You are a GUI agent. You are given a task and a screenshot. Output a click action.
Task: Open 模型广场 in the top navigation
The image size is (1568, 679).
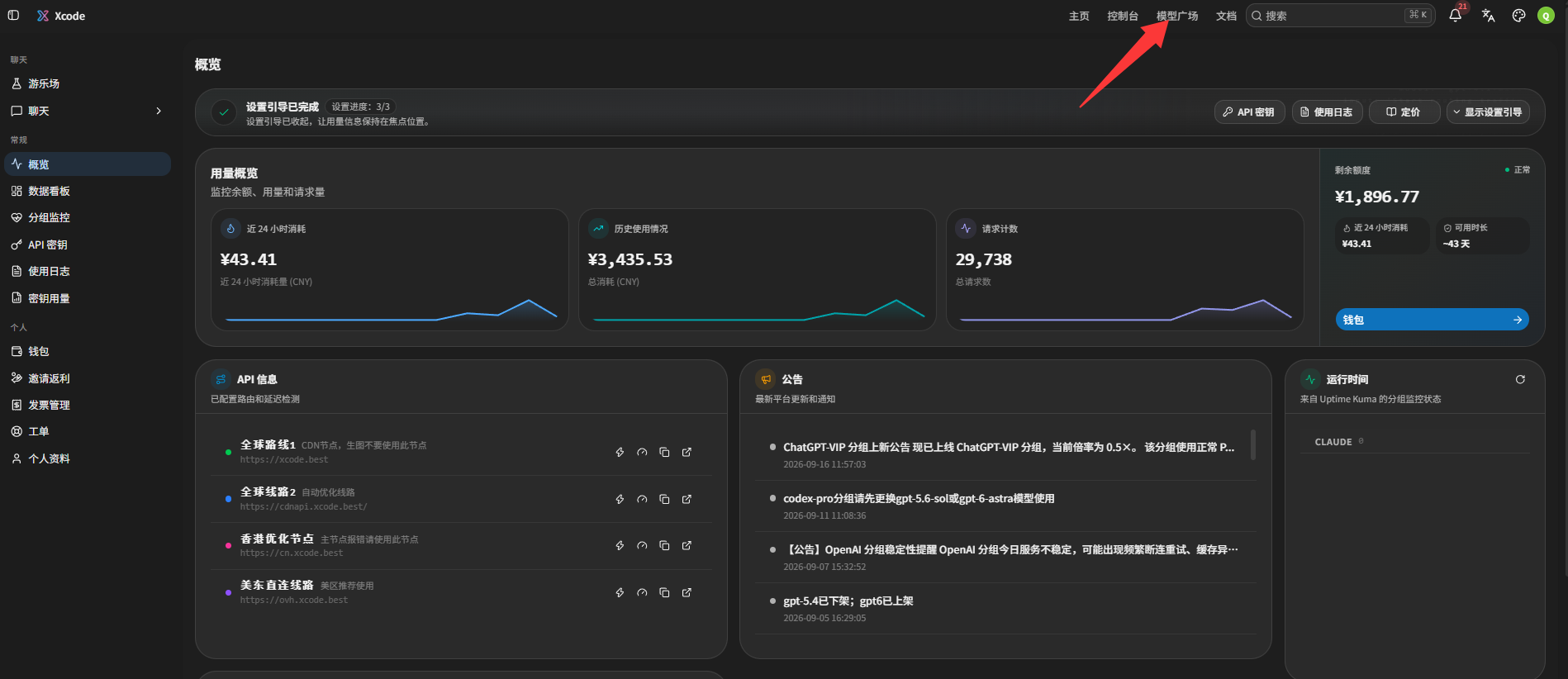click(1177, 16)
